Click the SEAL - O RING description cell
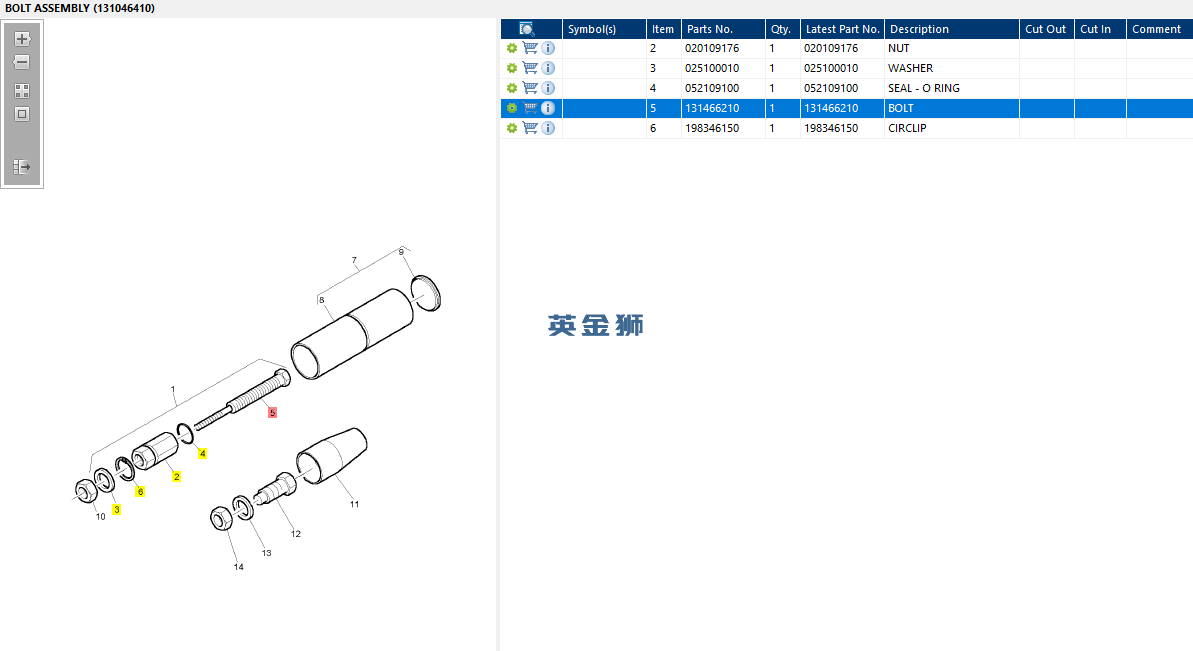Viewport: 1193px width, 651px height. pyautogui.click(x=952, y=88)
